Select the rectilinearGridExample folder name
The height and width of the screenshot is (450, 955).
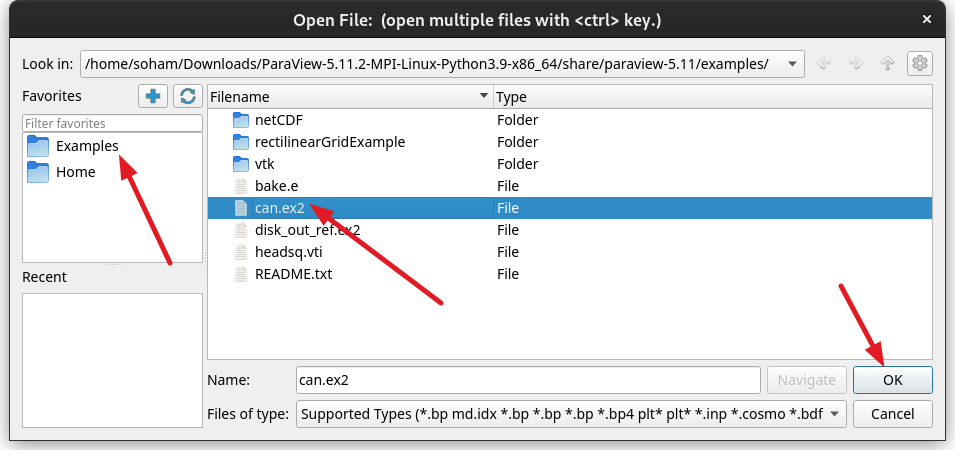click(x=330, y=142)
